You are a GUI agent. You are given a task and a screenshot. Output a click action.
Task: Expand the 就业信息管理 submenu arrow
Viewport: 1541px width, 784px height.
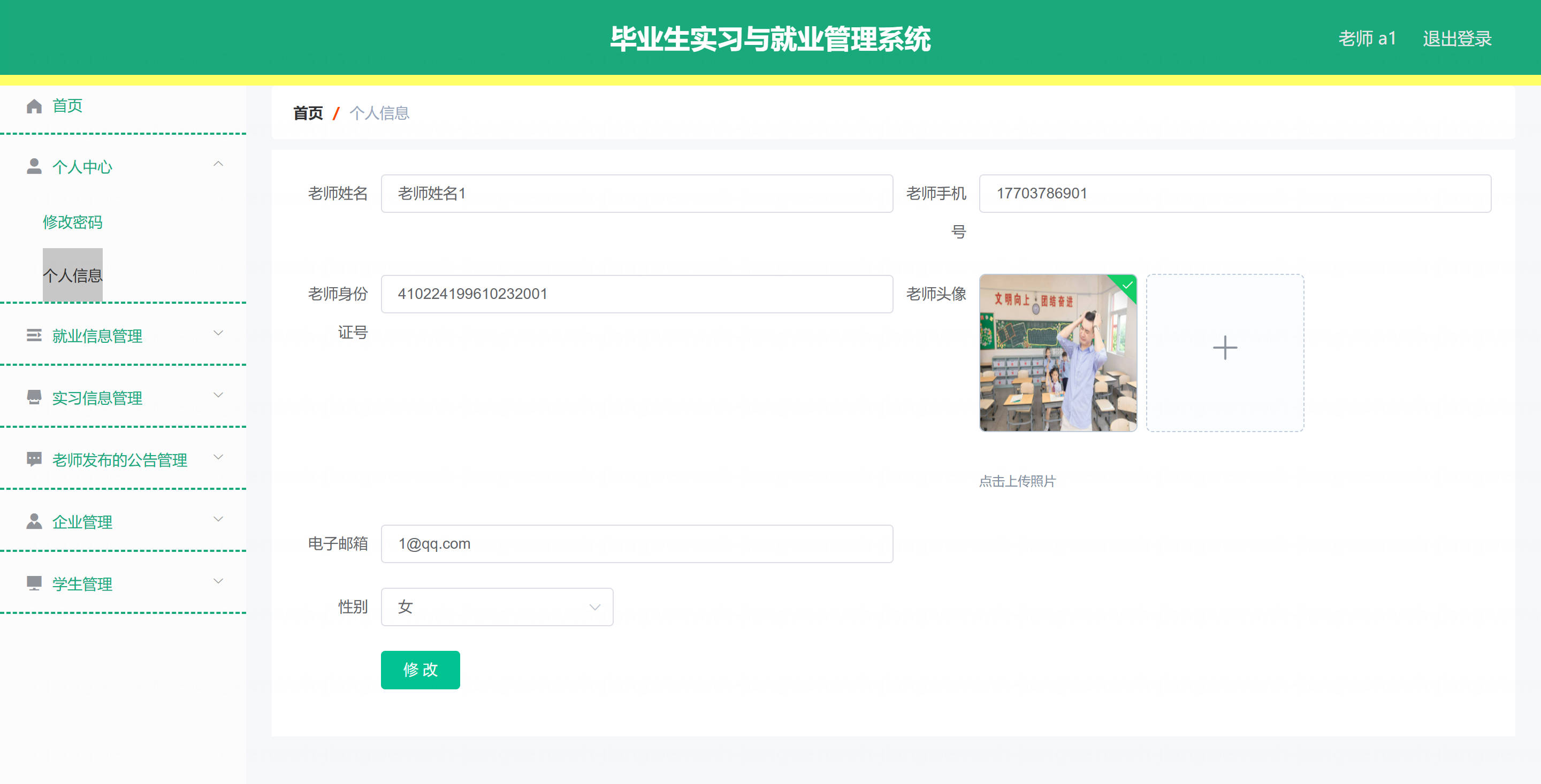[218, 333]
